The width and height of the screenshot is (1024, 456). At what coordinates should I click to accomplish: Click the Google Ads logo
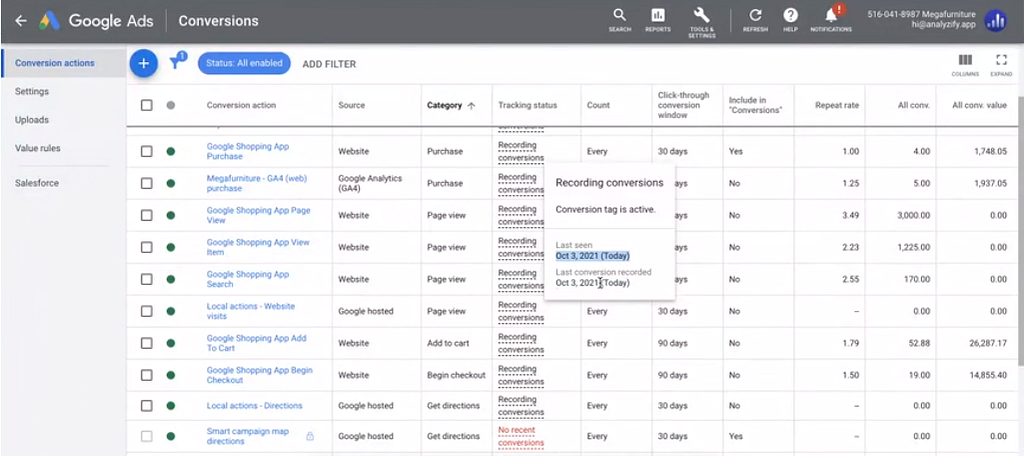49,21
